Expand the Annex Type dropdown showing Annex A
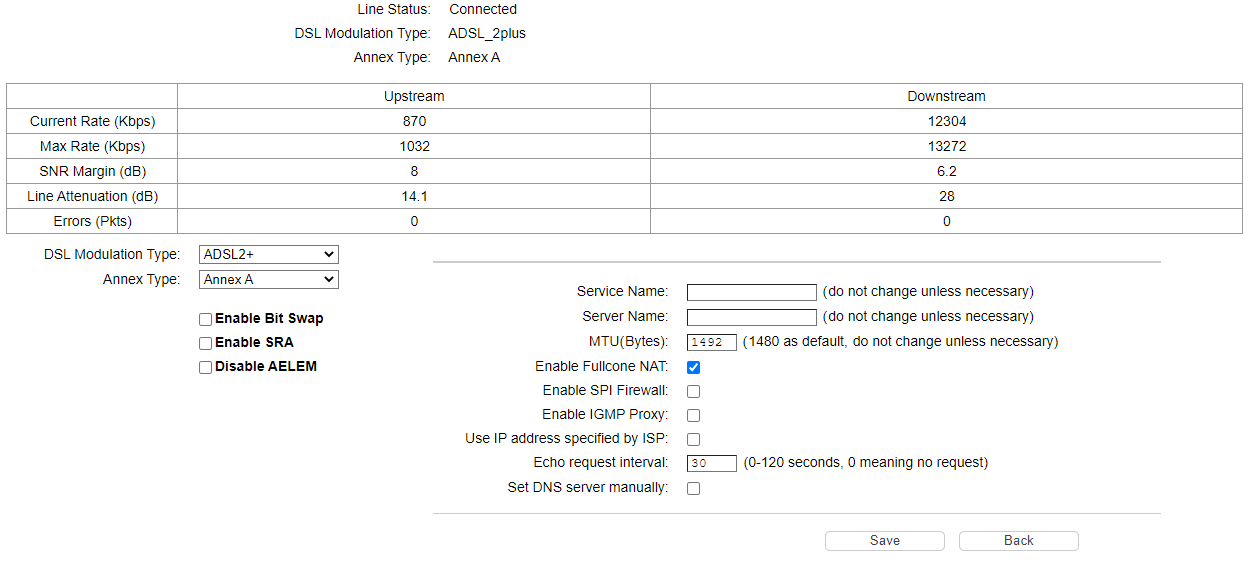Image resolution: width=1259 pixels, height=572 pixels. [x=269, y=280]
